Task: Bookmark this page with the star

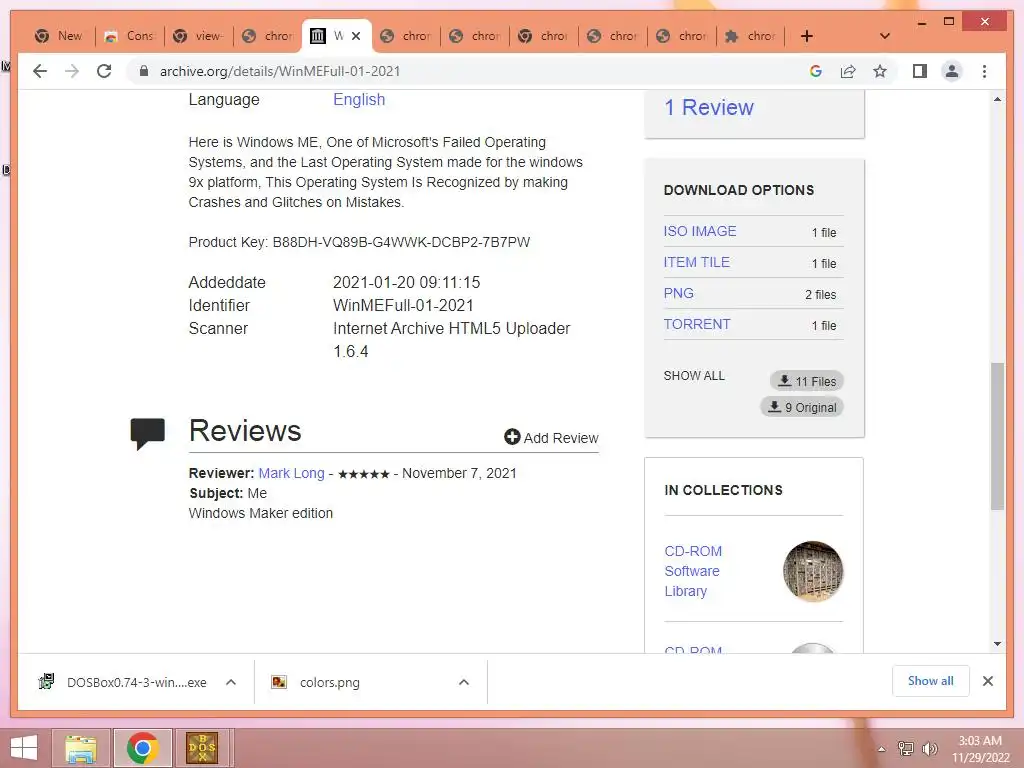Action: pos(880,71)
